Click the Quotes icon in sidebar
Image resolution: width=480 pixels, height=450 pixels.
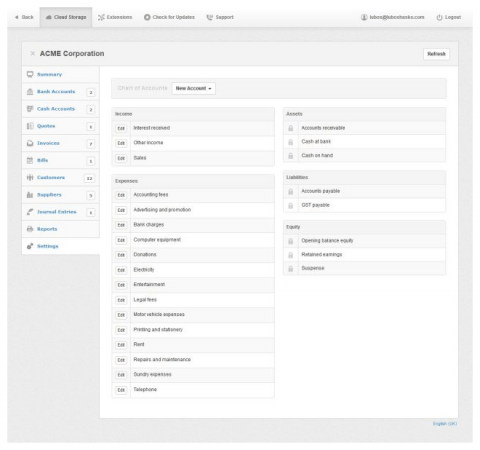30,126
